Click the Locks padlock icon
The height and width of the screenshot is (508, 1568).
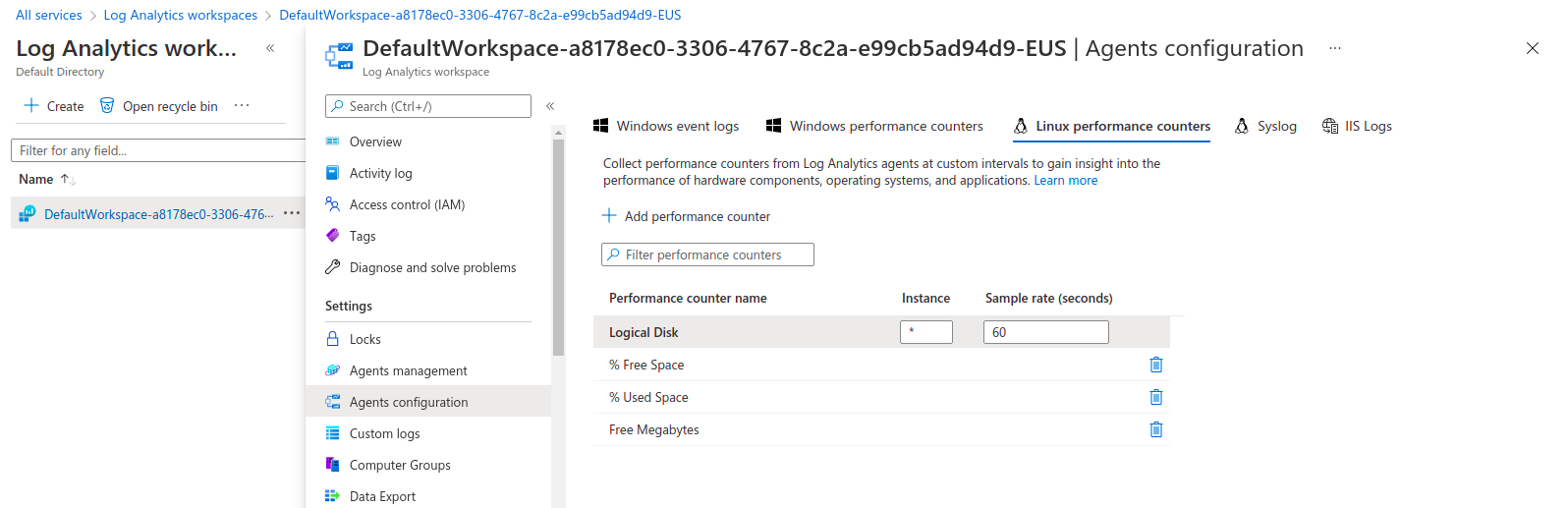[332, 339]
